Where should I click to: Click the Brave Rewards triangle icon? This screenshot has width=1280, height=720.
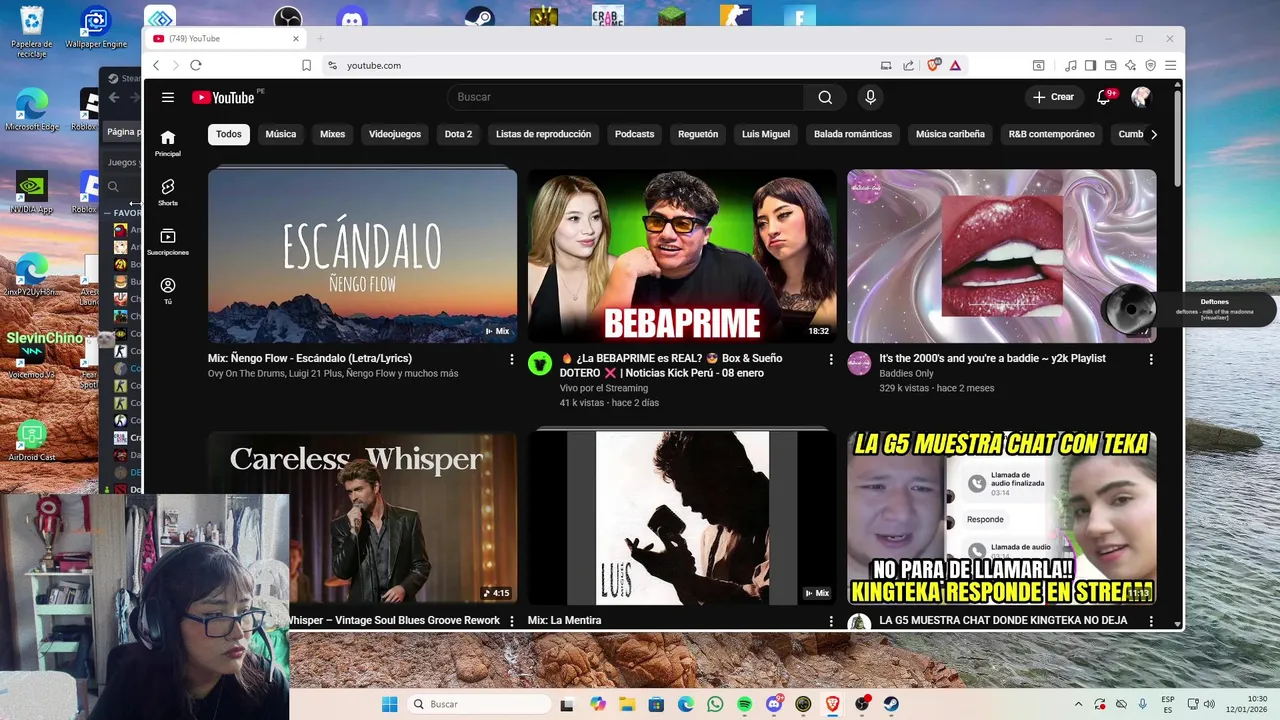pyautogui.click(x=955, y=65)
